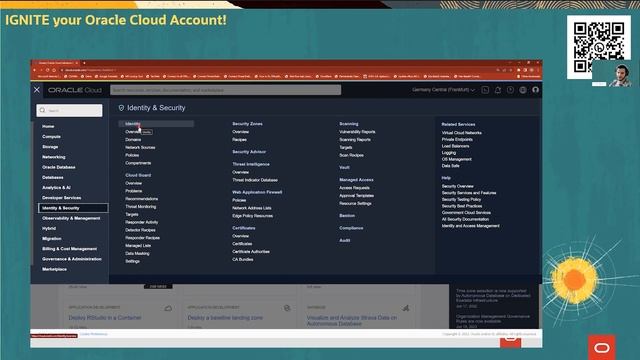The width and height of the screenshot is (640, 360).
Task: Open Virtual Cloud Networks under Related Services
Action: pos(462,133)
